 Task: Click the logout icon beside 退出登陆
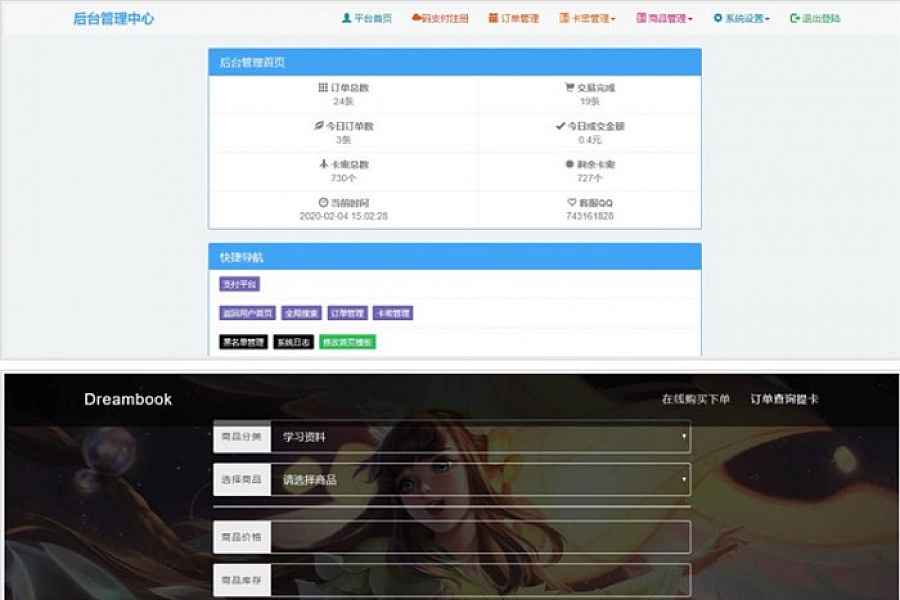pyautogui.click(x=795, y=18)
